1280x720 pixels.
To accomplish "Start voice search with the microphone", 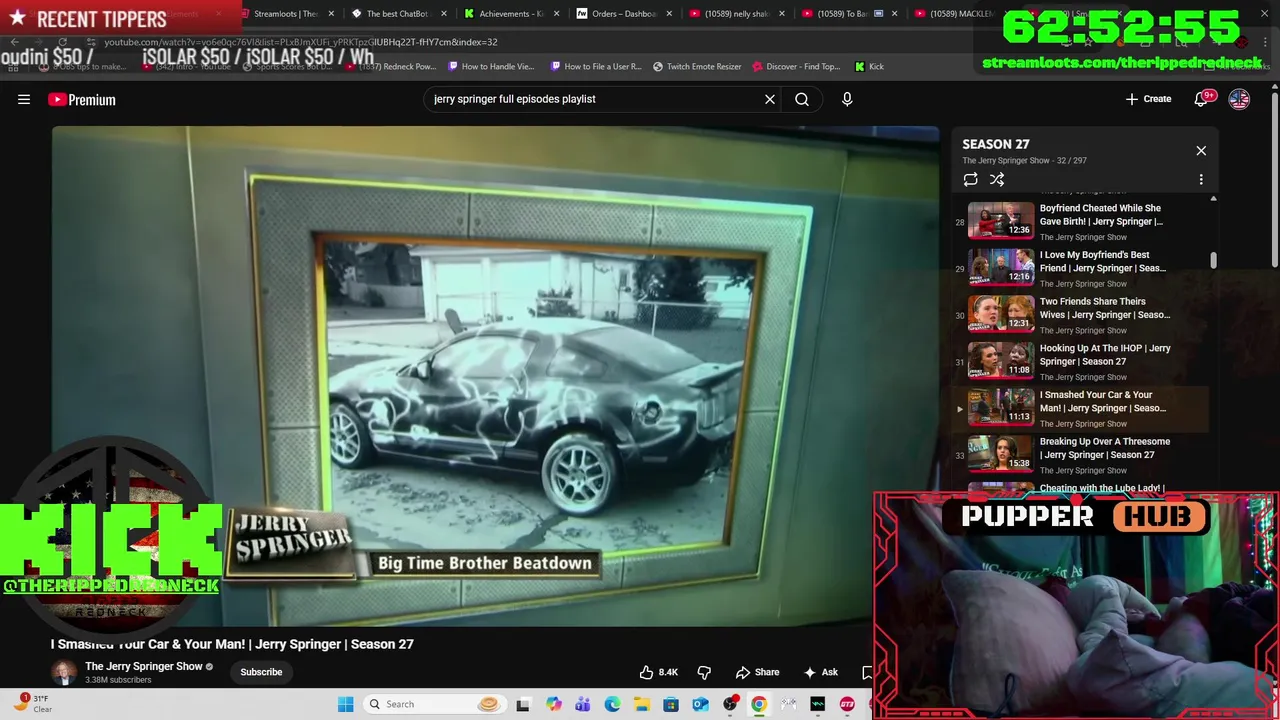I will [x=847, y=99].
